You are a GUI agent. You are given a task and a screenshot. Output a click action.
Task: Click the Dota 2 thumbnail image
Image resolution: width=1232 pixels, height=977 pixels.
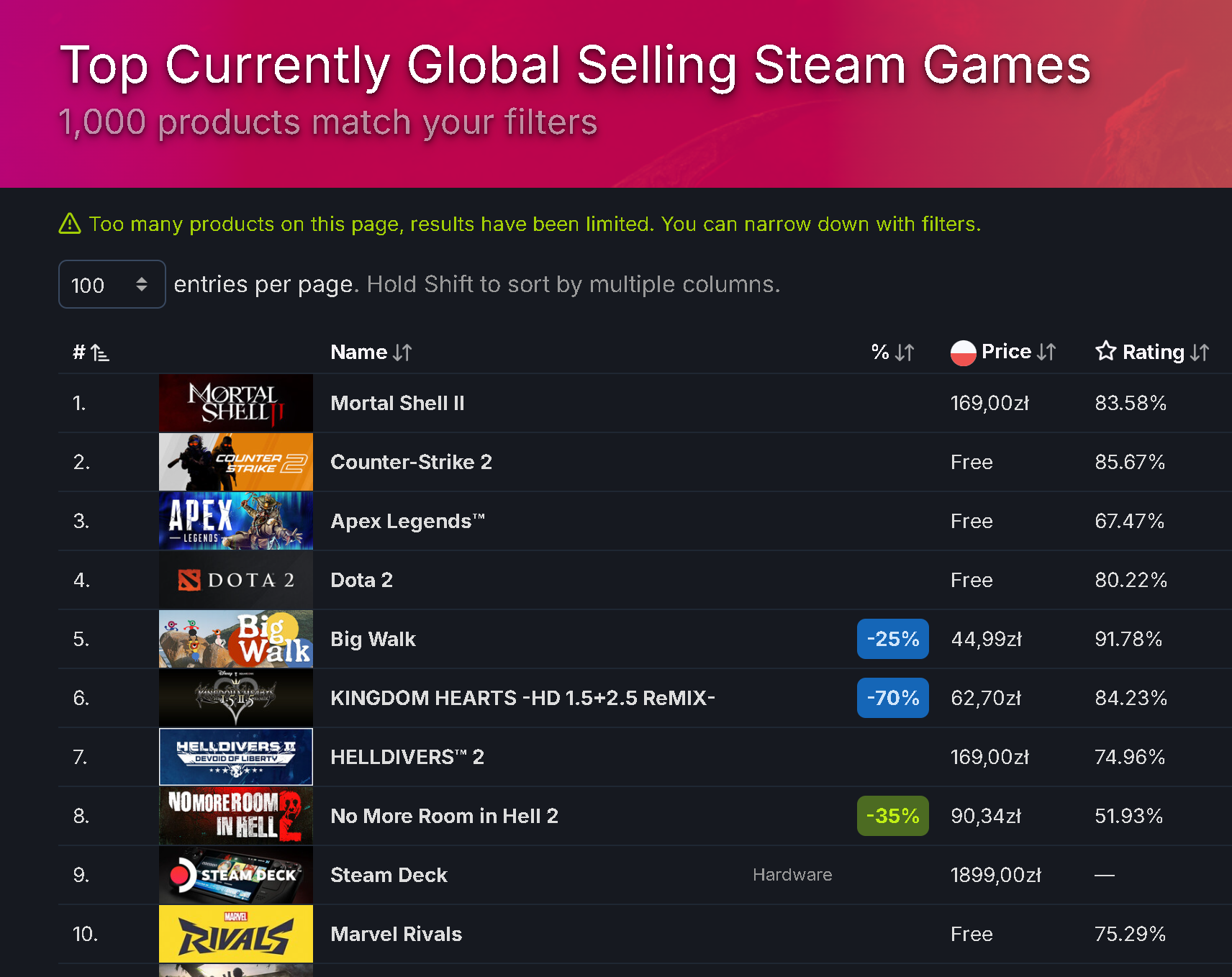(236, 580)
